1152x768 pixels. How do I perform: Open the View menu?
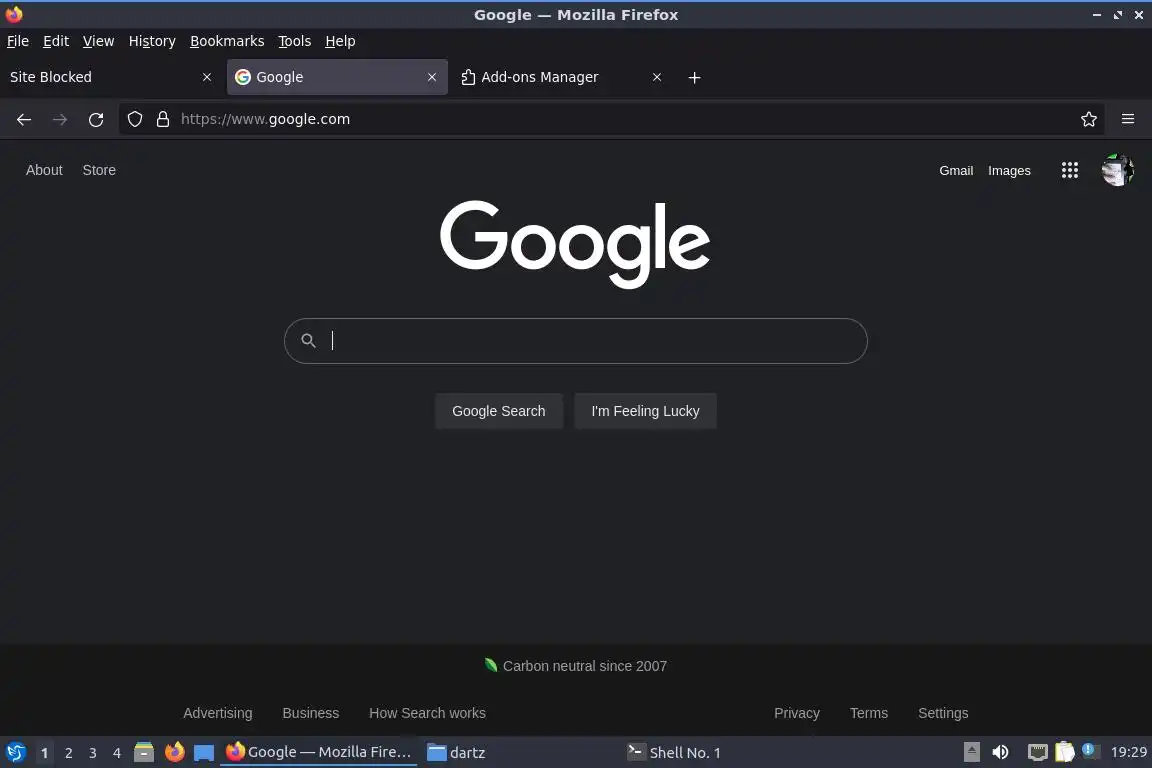98,41
